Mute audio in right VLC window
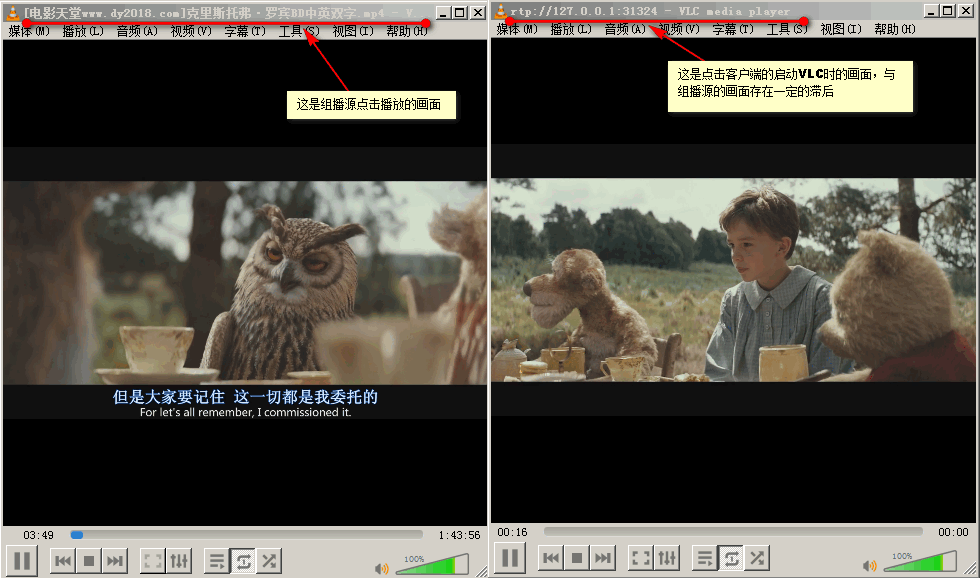980x578 pixels. pyautogui.click(x=869, y=565)
